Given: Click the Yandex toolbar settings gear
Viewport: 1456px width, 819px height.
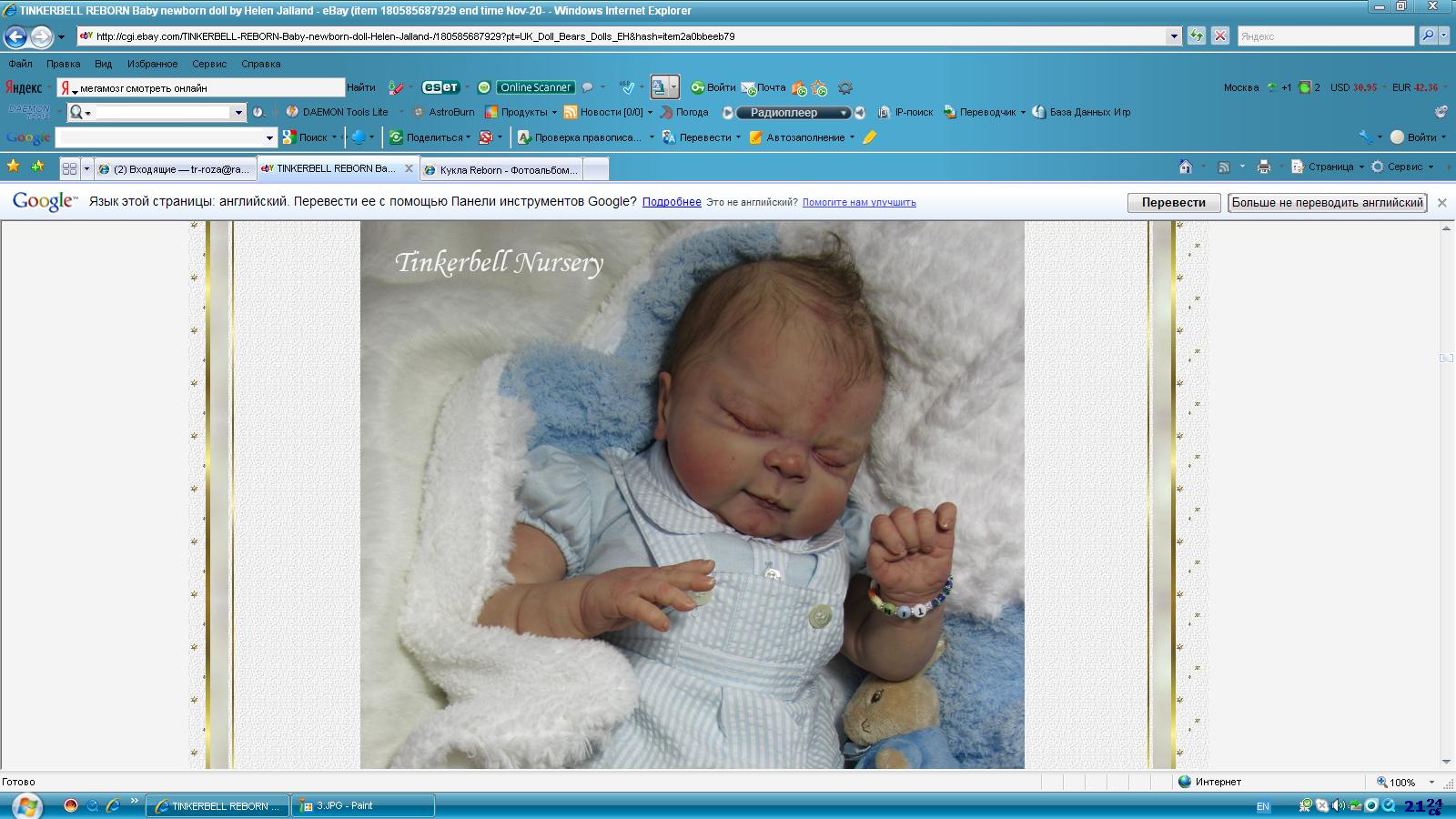Looking at the screenshot, I should (x=845, y=88).
